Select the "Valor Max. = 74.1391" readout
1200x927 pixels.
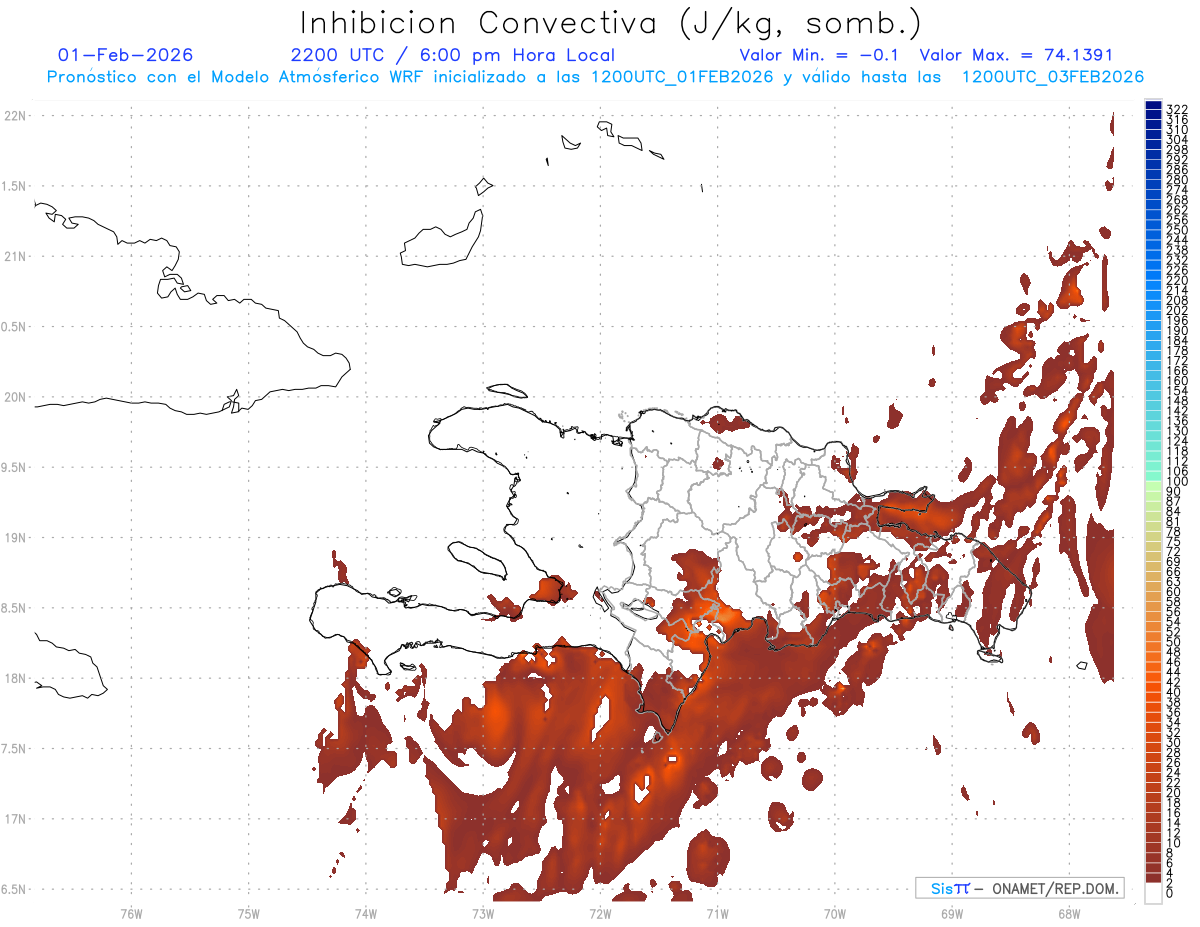click(1016, 55)
